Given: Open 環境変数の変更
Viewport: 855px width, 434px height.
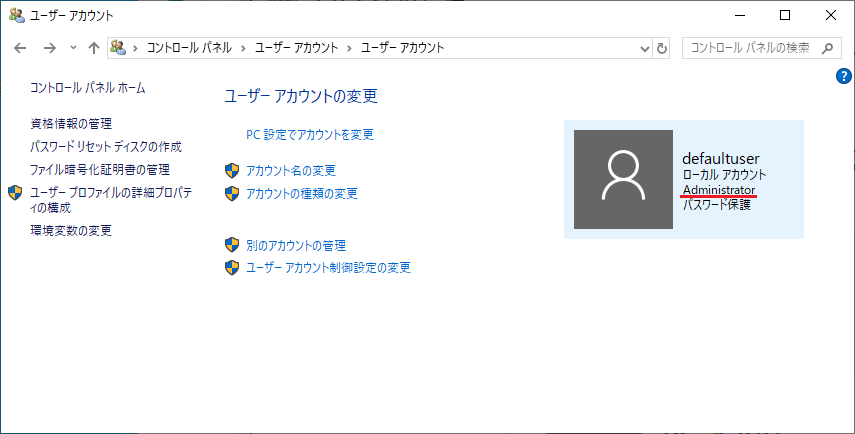Looking at the screenshot, I should [x=71, y=231].
